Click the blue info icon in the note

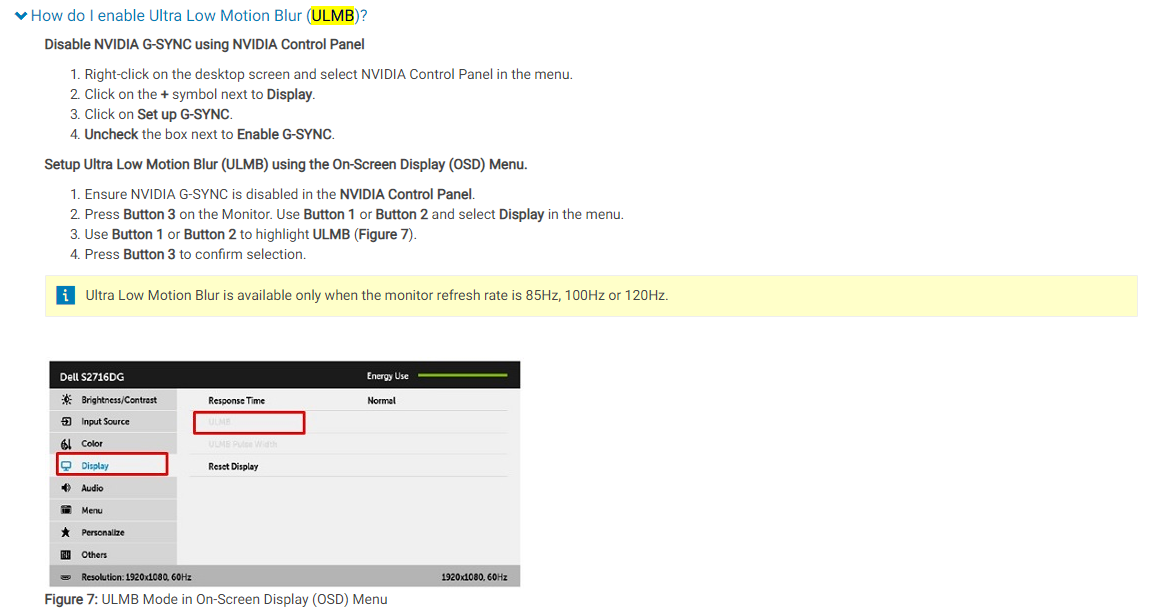pos(66,295)
